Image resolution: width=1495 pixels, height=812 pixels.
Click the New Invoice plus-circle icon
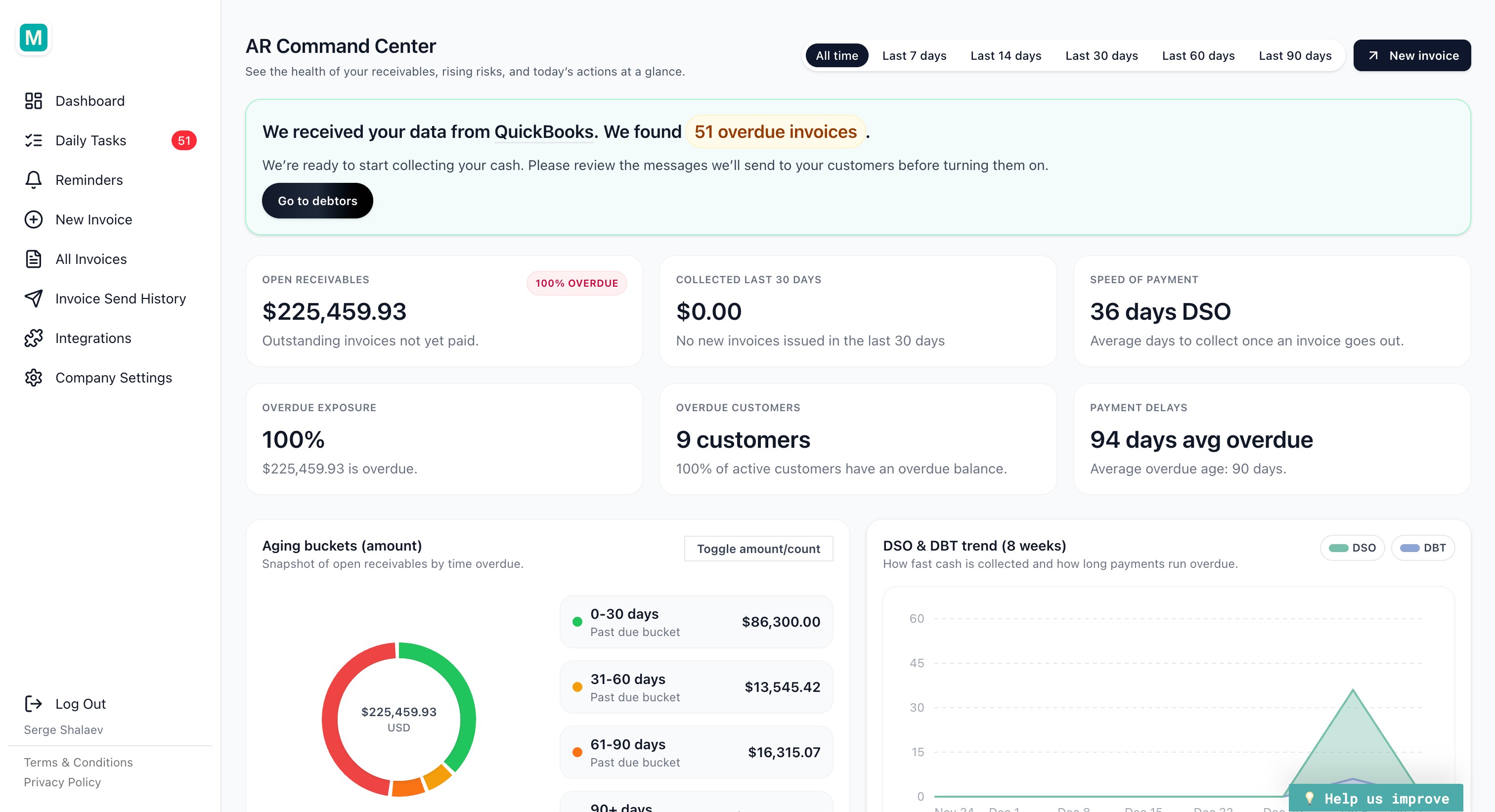tap(34, 219)
